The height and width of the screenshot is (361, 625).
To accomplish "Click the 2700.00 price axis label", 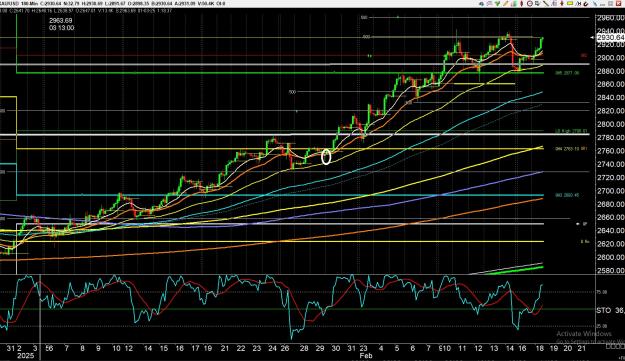I will (610, 190).
